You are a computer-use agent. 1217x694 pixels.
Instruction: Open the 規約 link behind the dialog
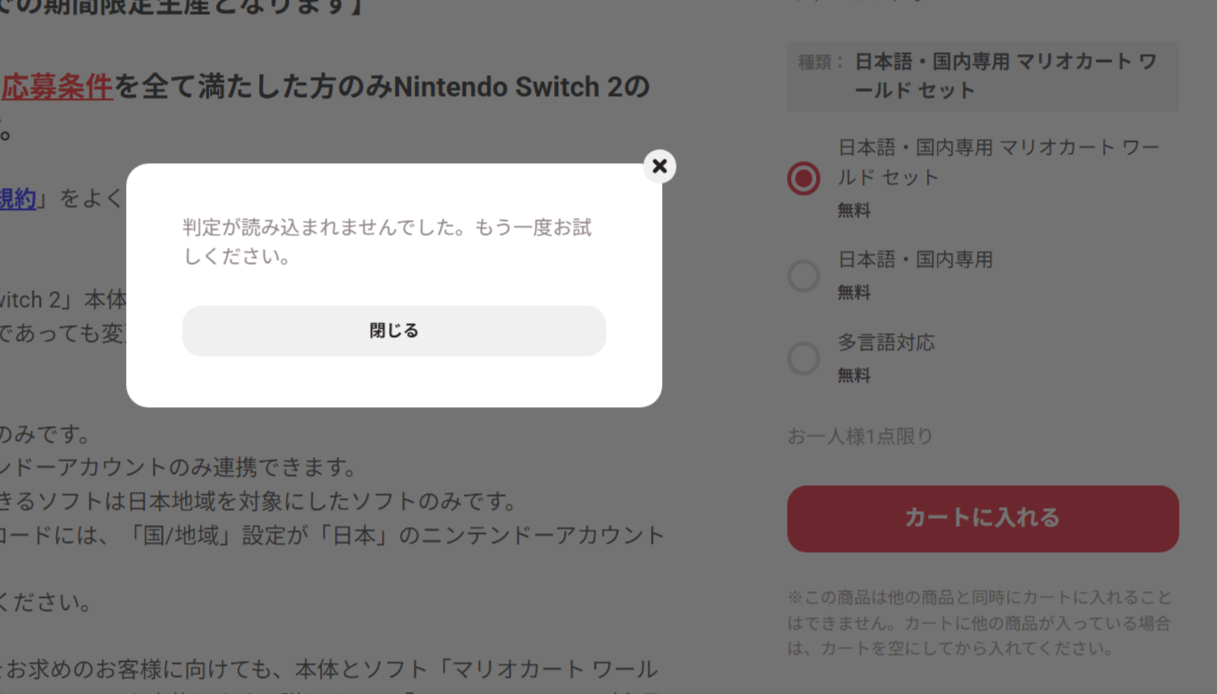[18, 199]
